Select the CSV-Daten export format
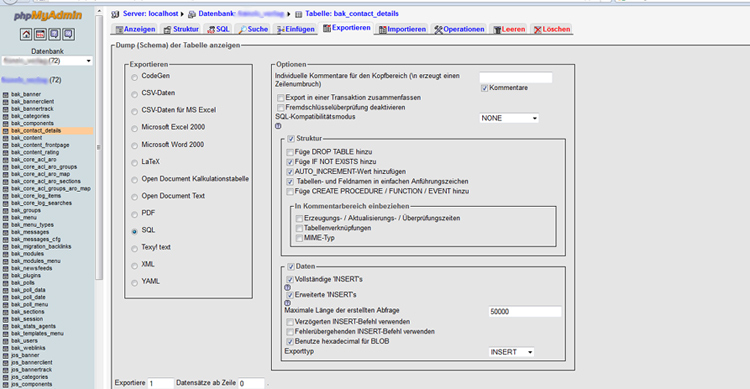750x389 pixels. pos(134,94)
